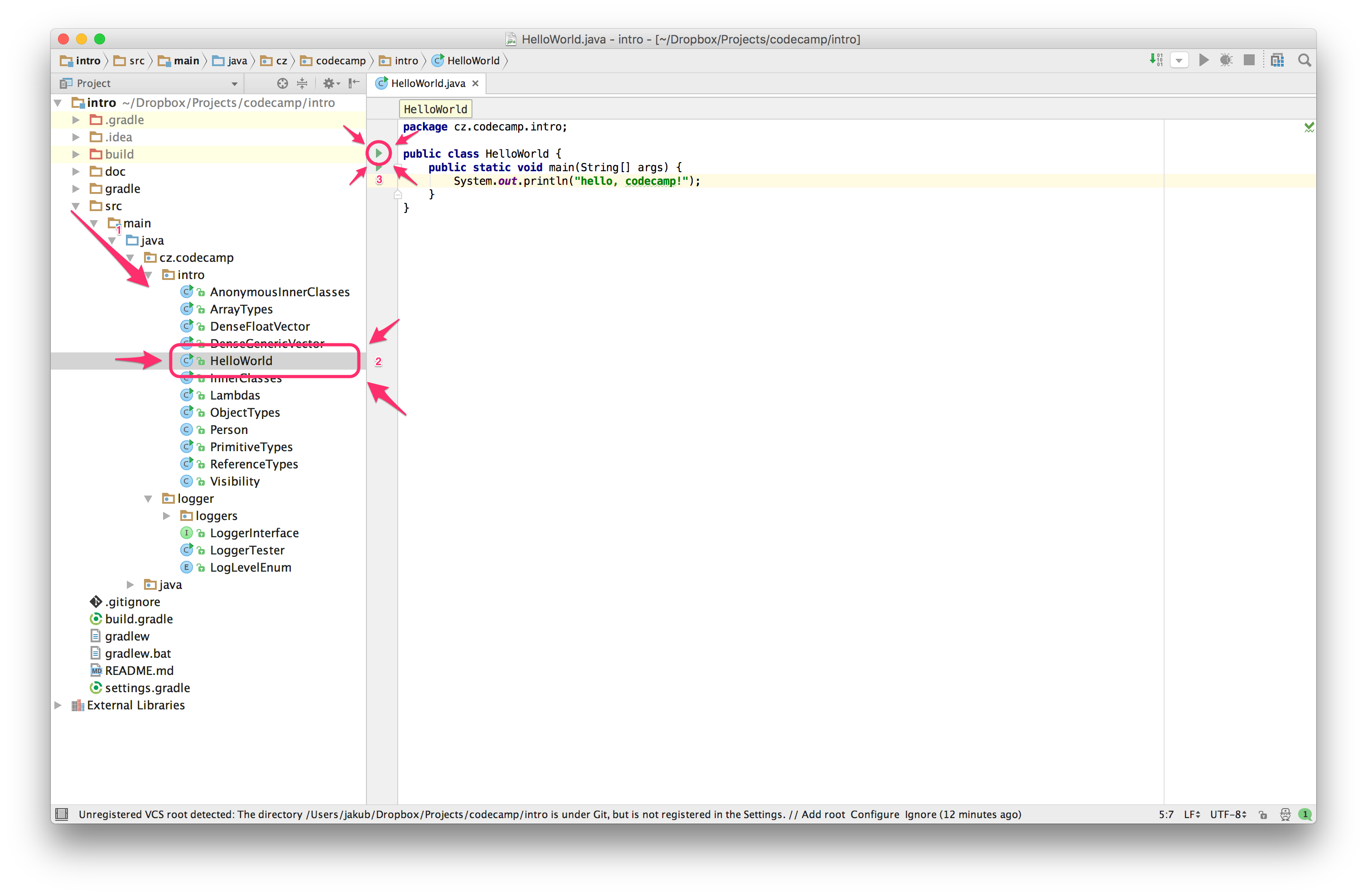
Task: Collapse the logger package node
Action: tap(148, 499)
